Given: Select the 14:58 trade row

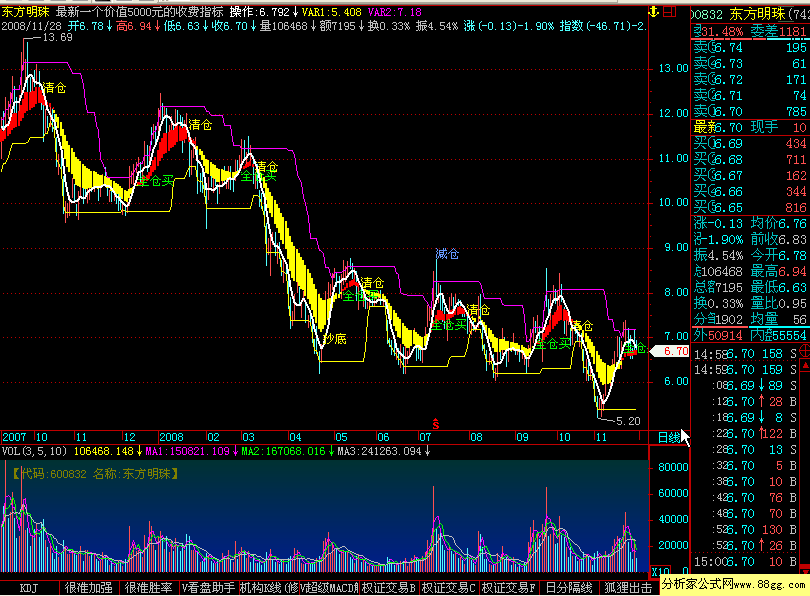Looking at the screenshot, I should click(745, 354).
